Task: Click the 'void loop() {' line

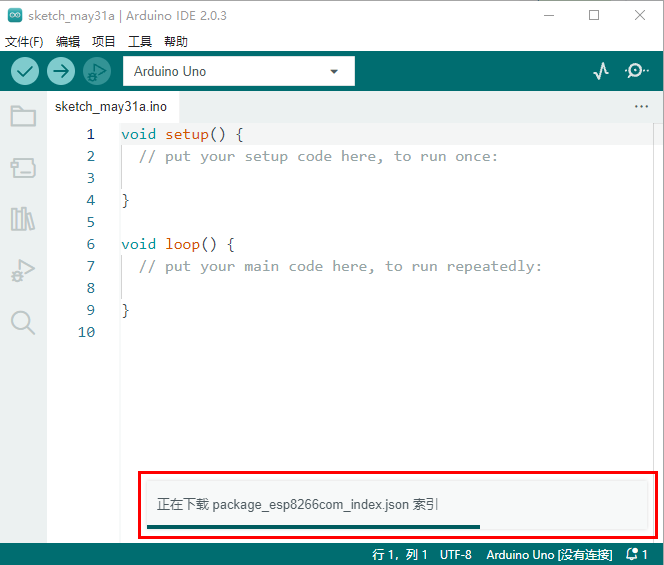Action: pyautogui.click(x=178, y=244)
